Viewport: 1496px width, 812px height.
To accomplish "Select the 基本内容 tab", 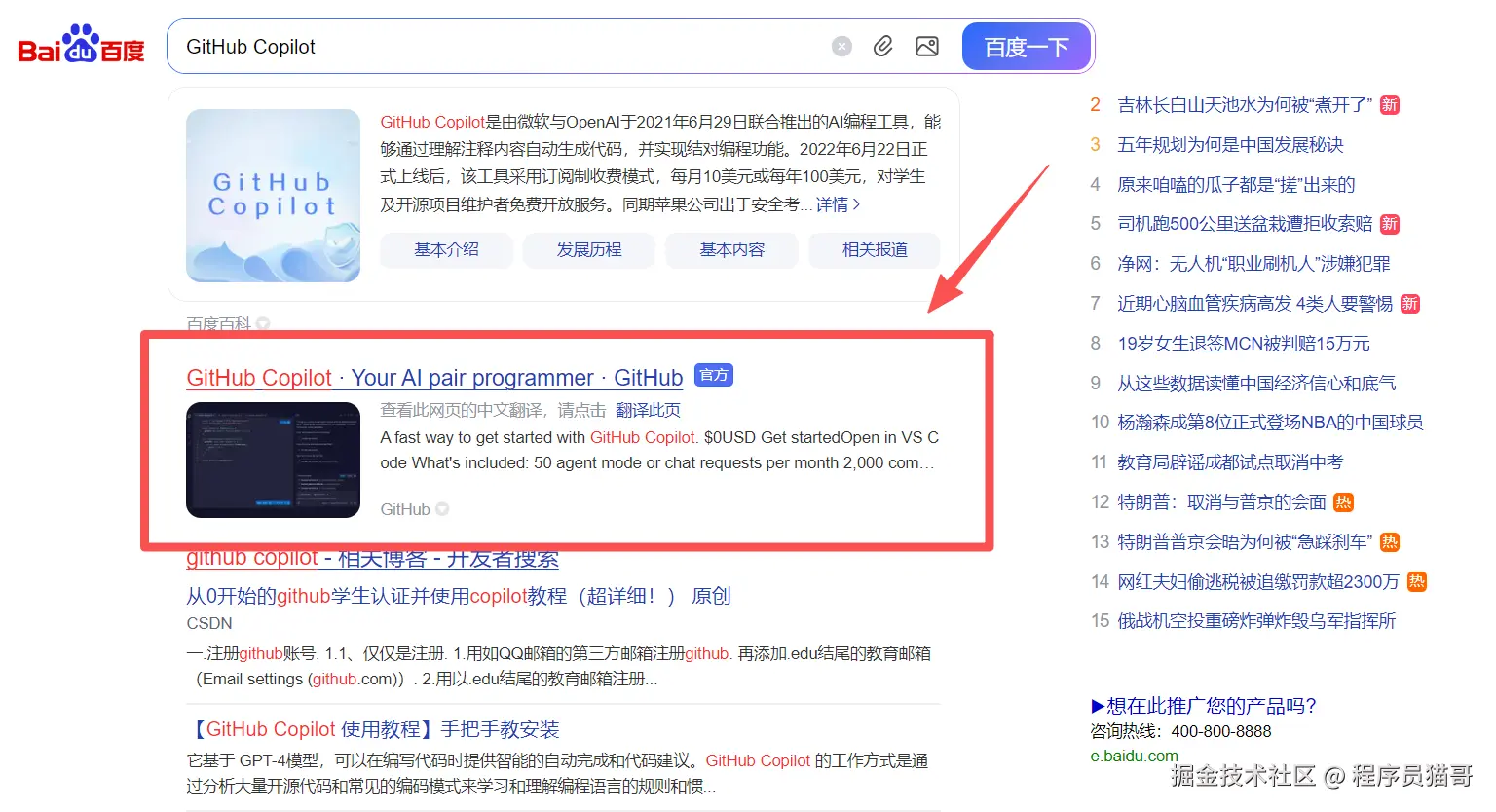I will click(732, 250).
